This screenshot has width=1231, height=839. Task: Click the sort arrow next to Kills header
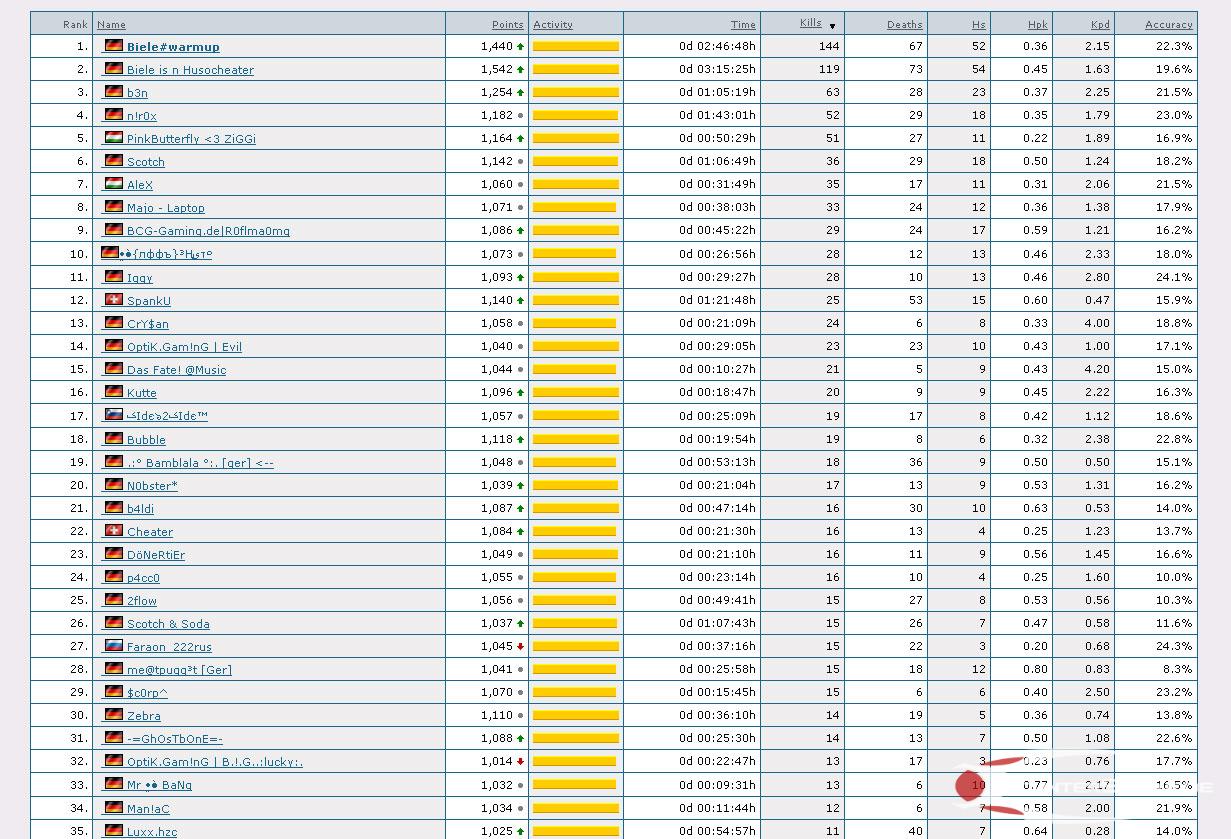(x=832, y=26)
